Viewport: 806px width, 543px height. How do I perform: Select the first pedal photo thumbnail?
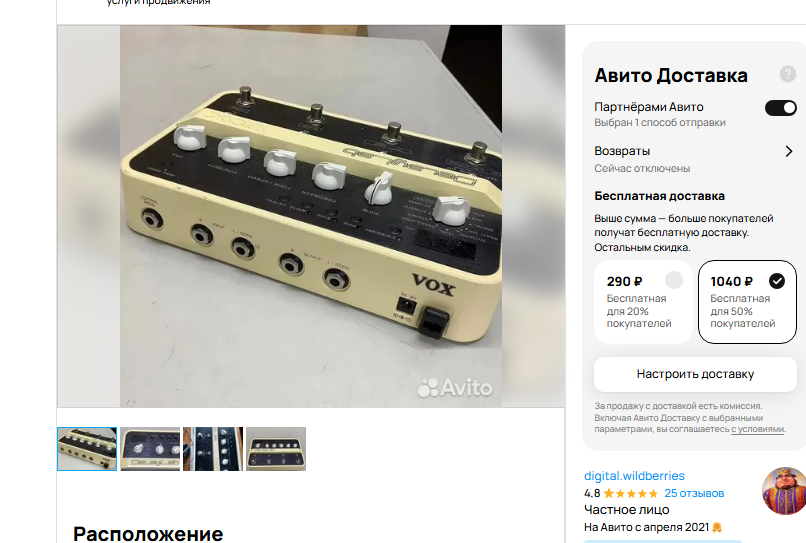(x=87, y=449)
